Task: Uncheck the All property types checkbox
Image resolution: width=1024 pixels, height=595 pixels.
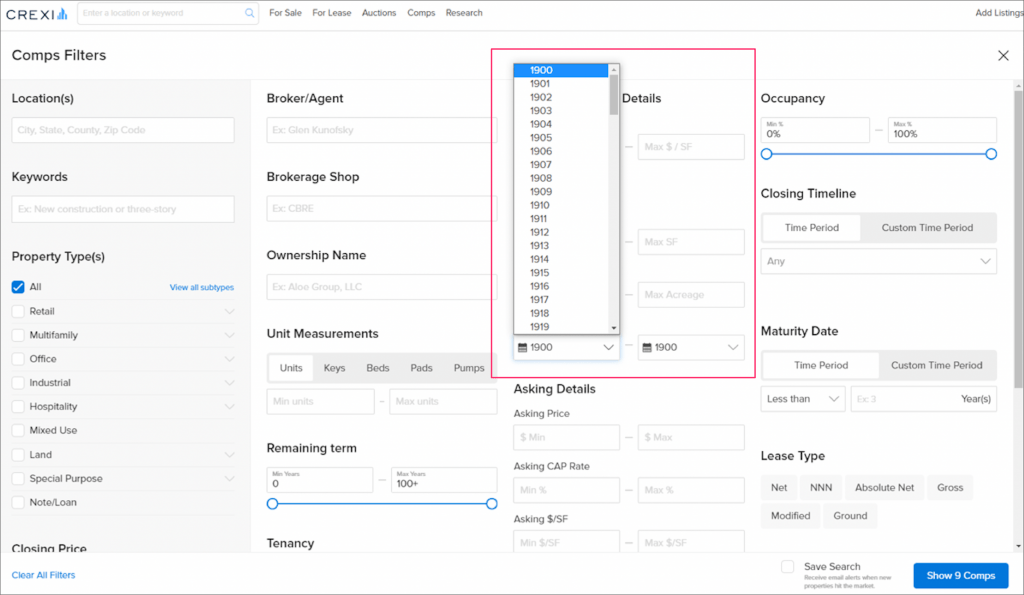Action: pos(18,287)
